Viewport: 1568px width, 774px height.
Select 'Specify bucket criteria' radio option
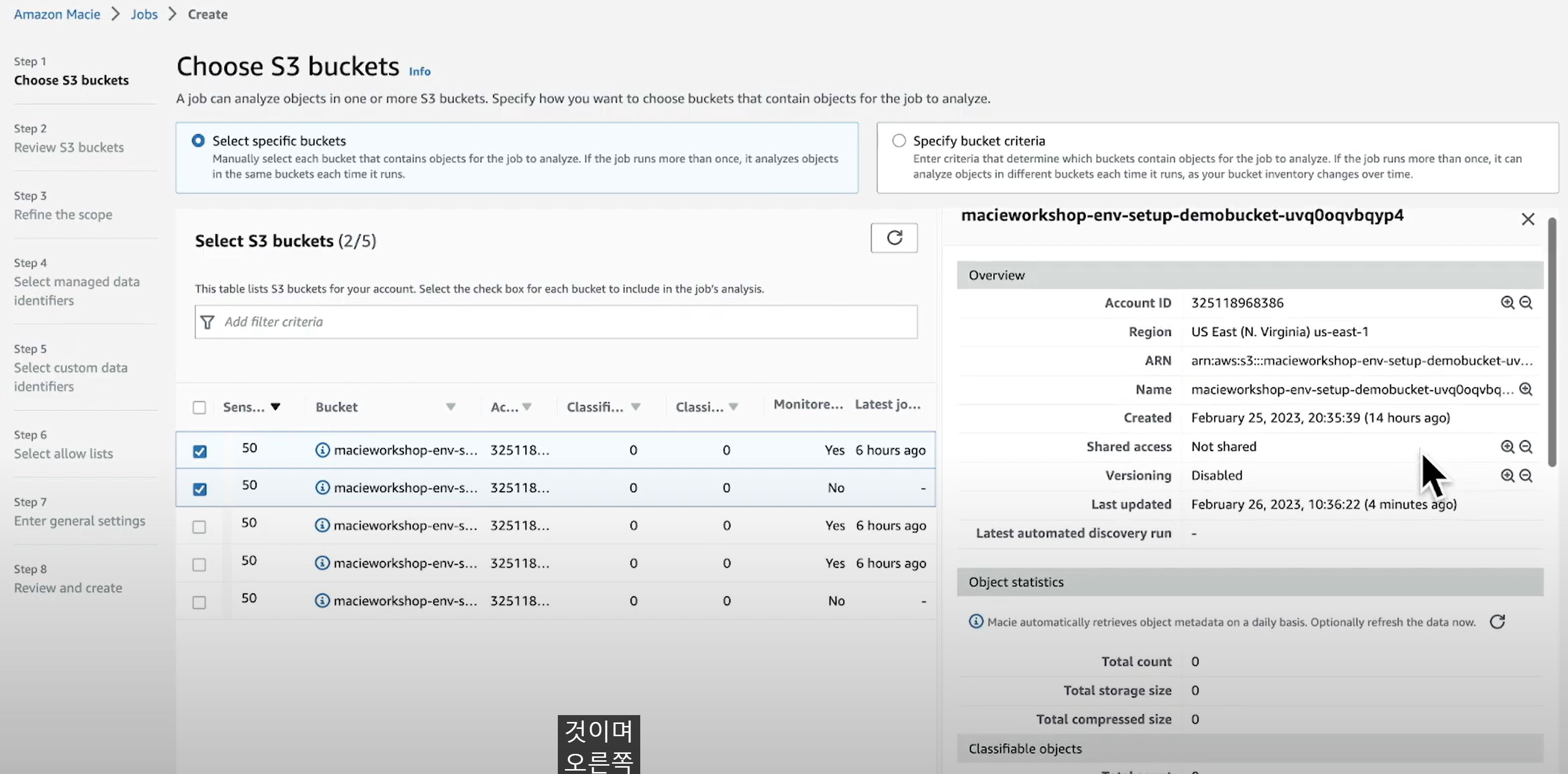click(898, 141)
